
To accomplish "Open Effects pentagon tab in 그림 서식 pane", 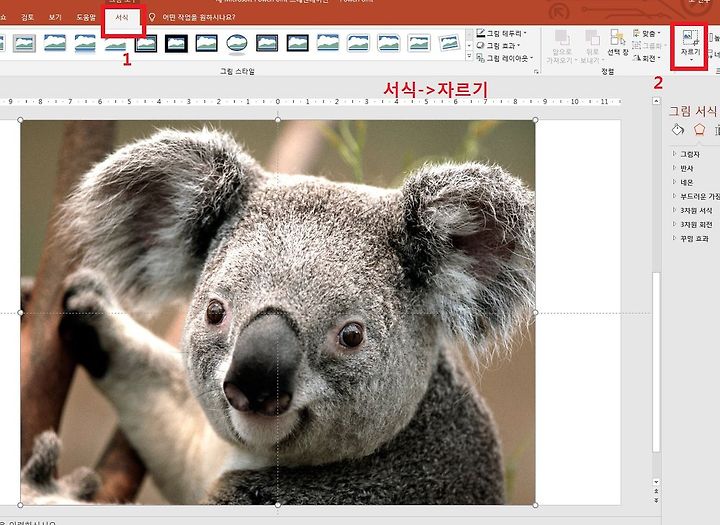I will click(x=699, y=130).
